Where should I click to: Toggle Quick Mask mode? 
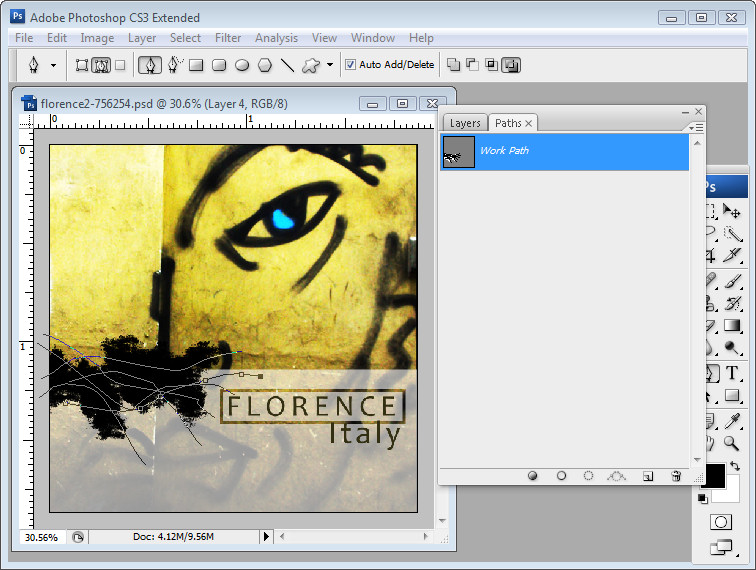coord(721,522)
